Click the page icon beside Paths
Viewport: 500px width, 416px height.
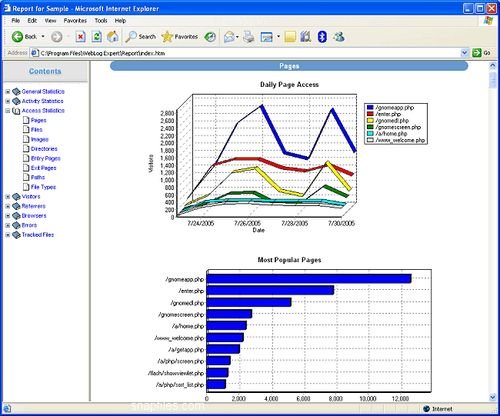coord(26,177)
